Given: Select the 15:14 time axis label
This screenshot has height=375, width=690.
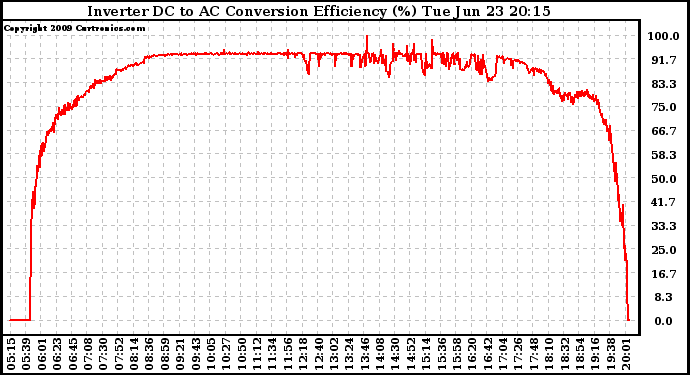Looking at the screenshot, I should click(427, 354).
